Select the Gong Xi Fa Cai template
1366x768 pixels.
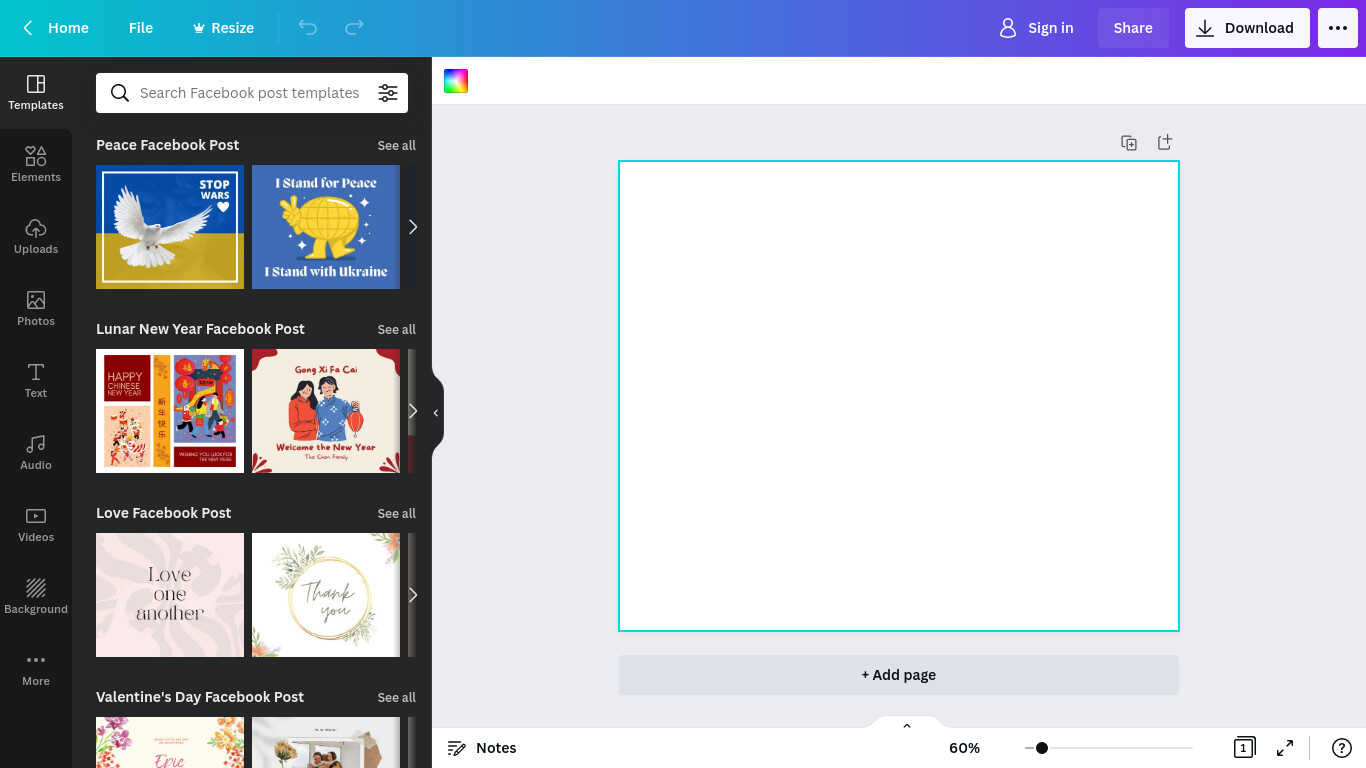point(326,411)
